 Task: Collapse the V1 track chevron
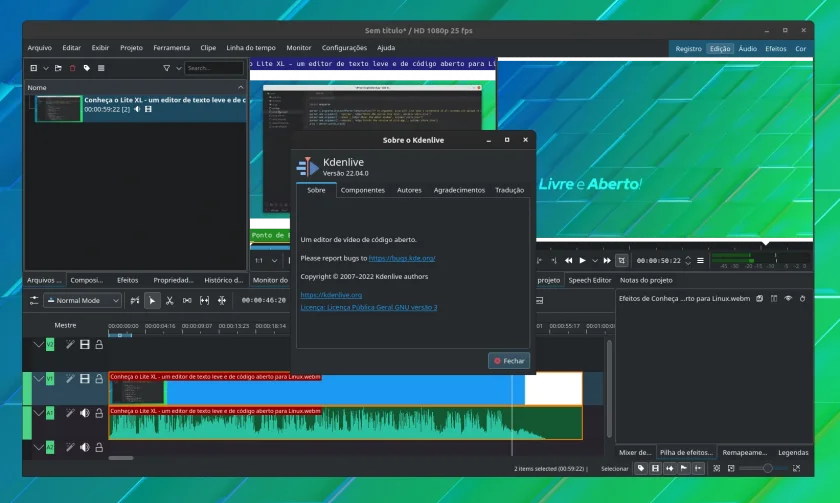(38, 379)
